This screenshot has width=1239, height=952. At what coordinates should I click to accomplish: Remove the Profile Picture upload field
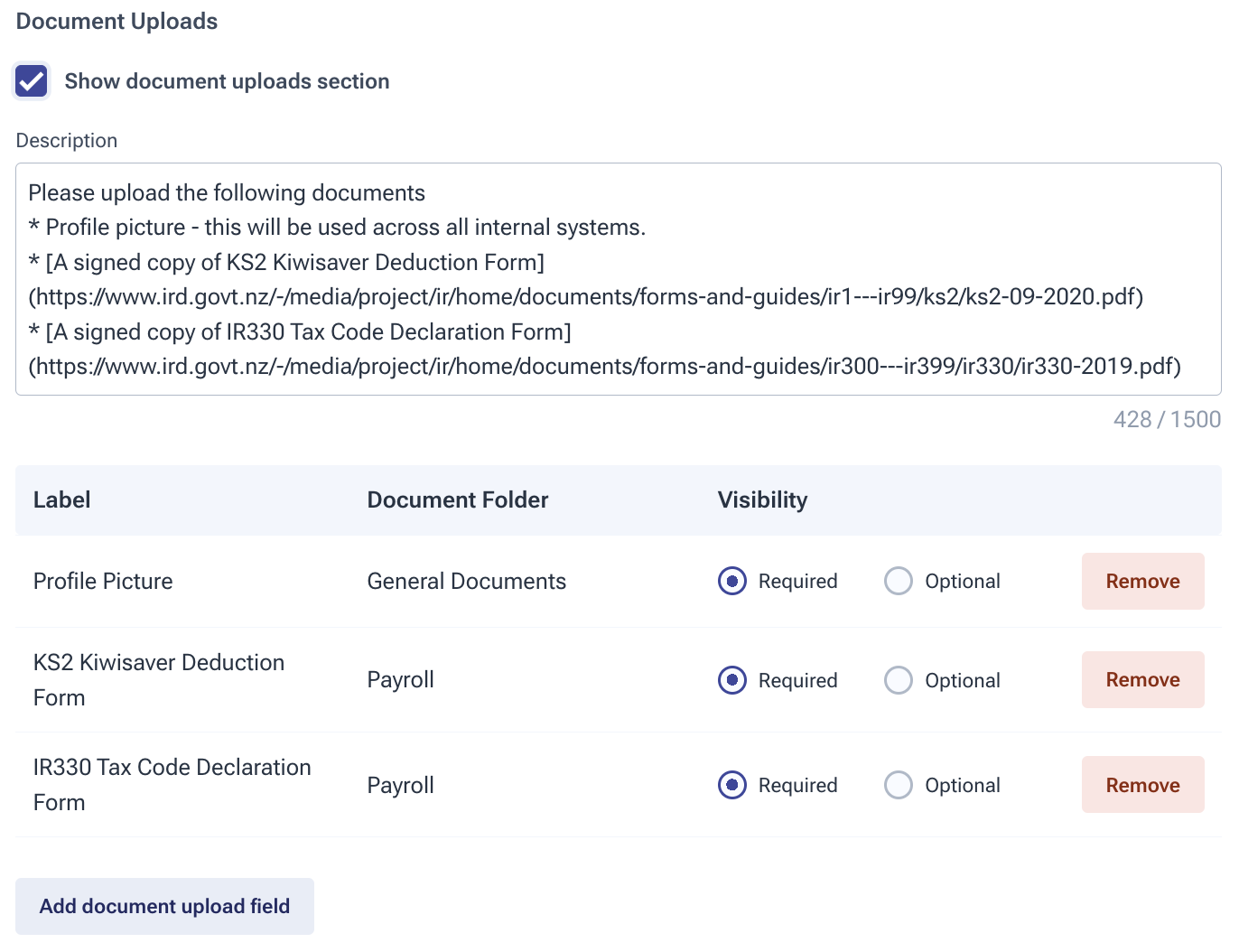point(1142,581)
